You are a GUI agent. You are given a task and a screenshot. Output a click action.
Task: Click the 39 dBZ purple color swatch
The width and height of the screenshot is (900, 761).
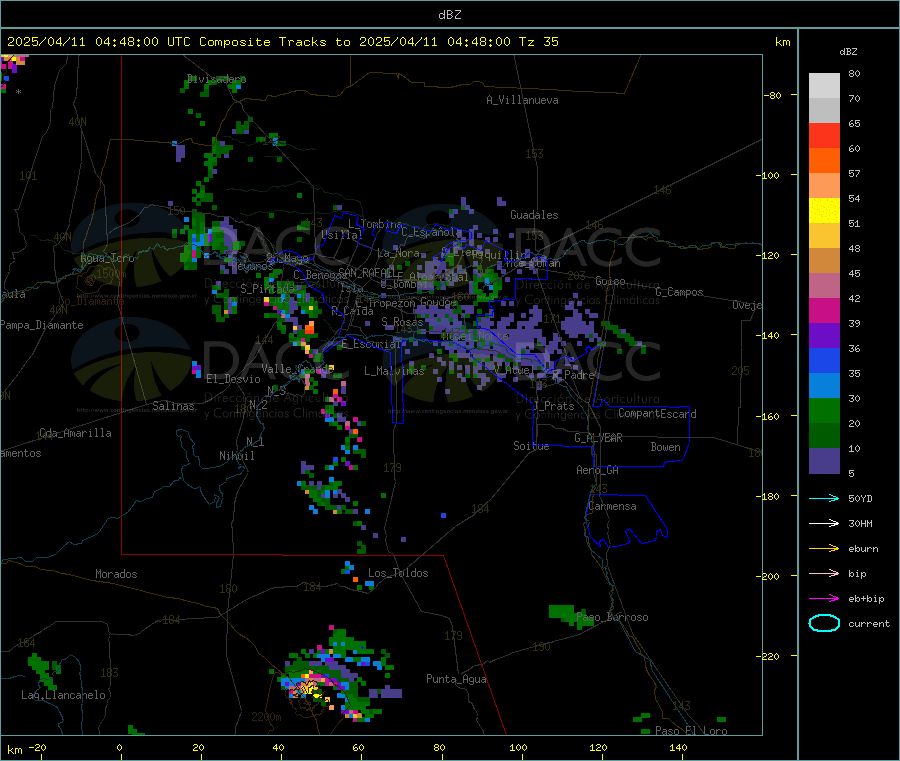click(824, 336)
